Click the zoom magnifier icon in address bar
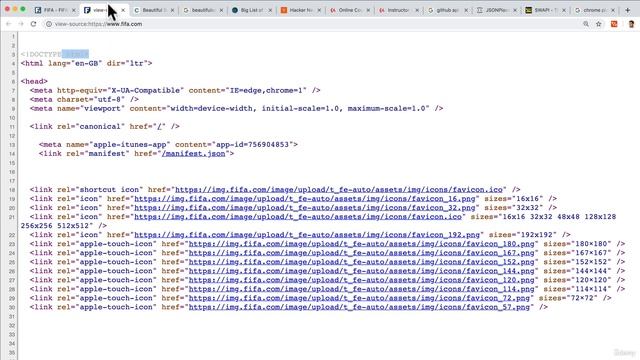The image size is (640, 360). coord(586,24)
